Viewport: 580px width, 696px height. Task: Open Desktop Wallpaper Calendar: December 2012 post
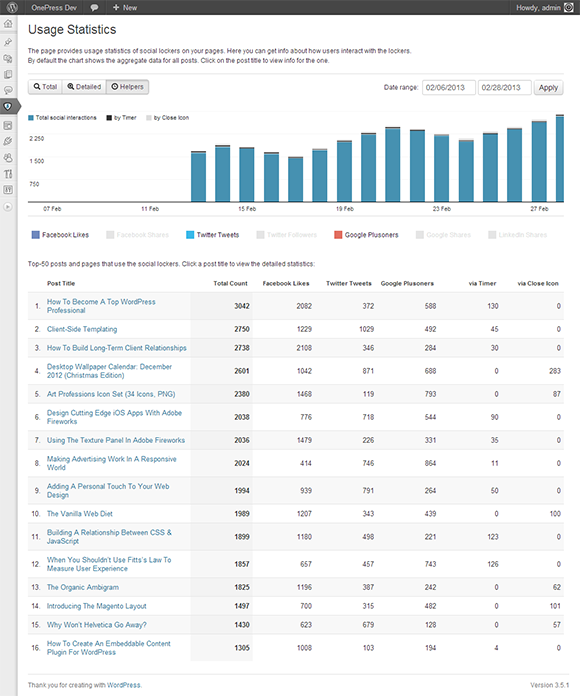(x=109, y=371)
